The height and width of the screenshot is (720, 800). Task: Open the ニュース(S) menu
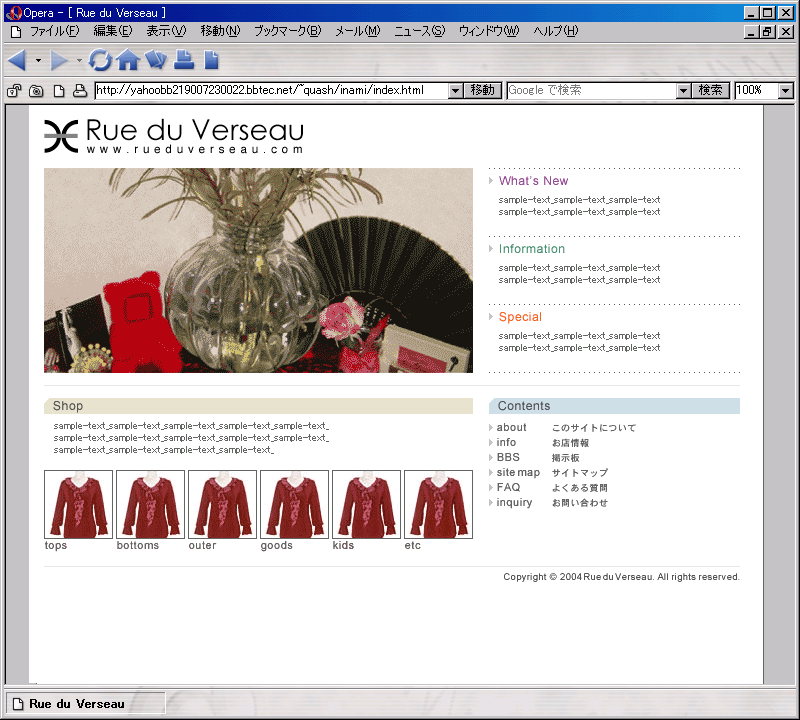point(419,32)
